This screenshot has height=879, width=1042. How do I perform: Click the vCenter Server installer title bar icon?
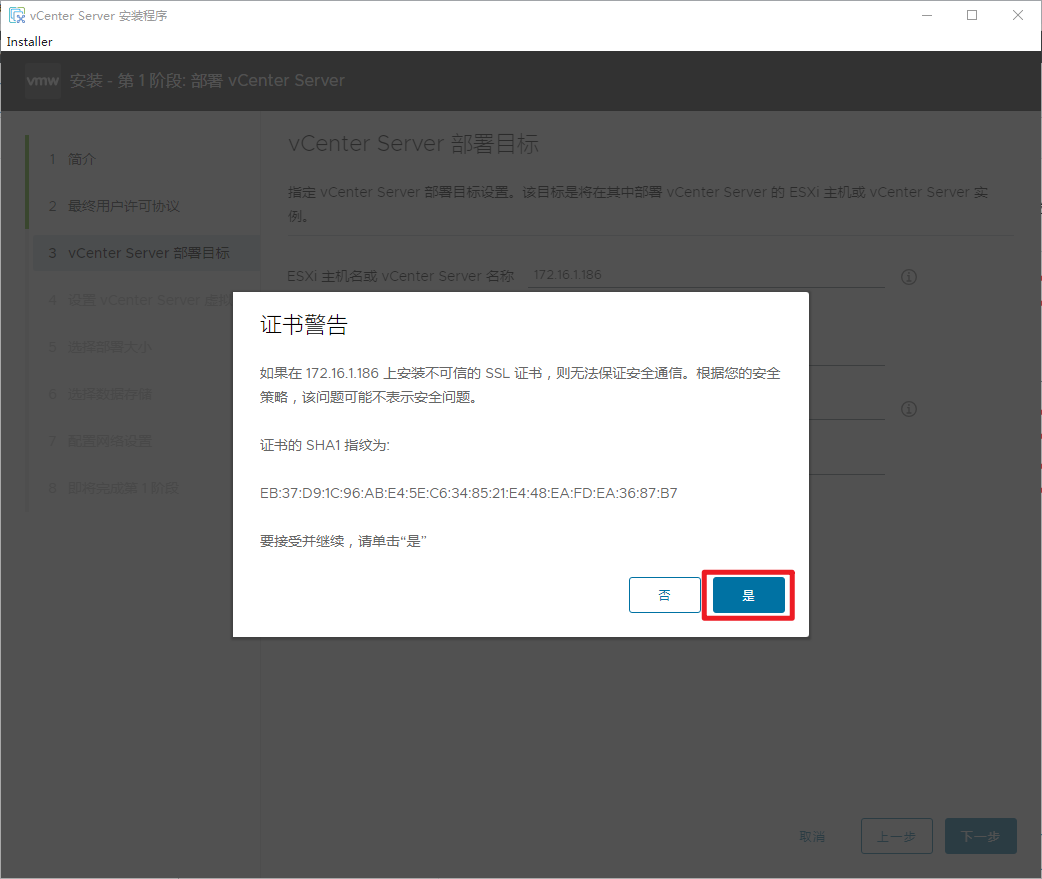coord(17,15)
